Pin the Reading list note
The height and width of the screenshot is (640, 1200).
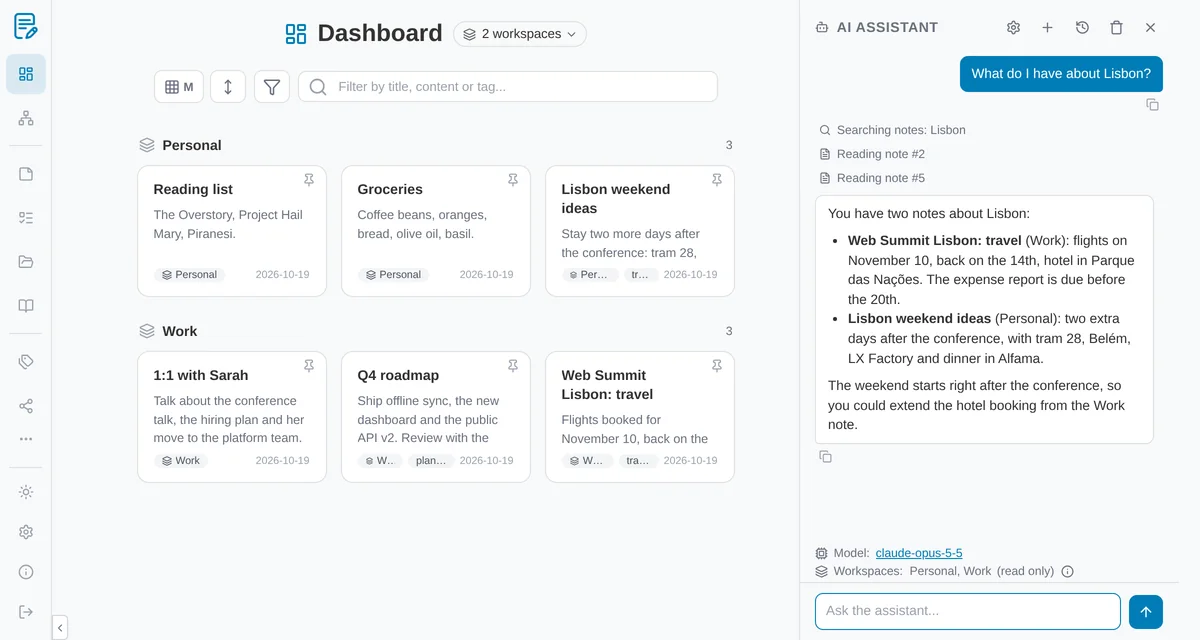click(x=309, y=180)
